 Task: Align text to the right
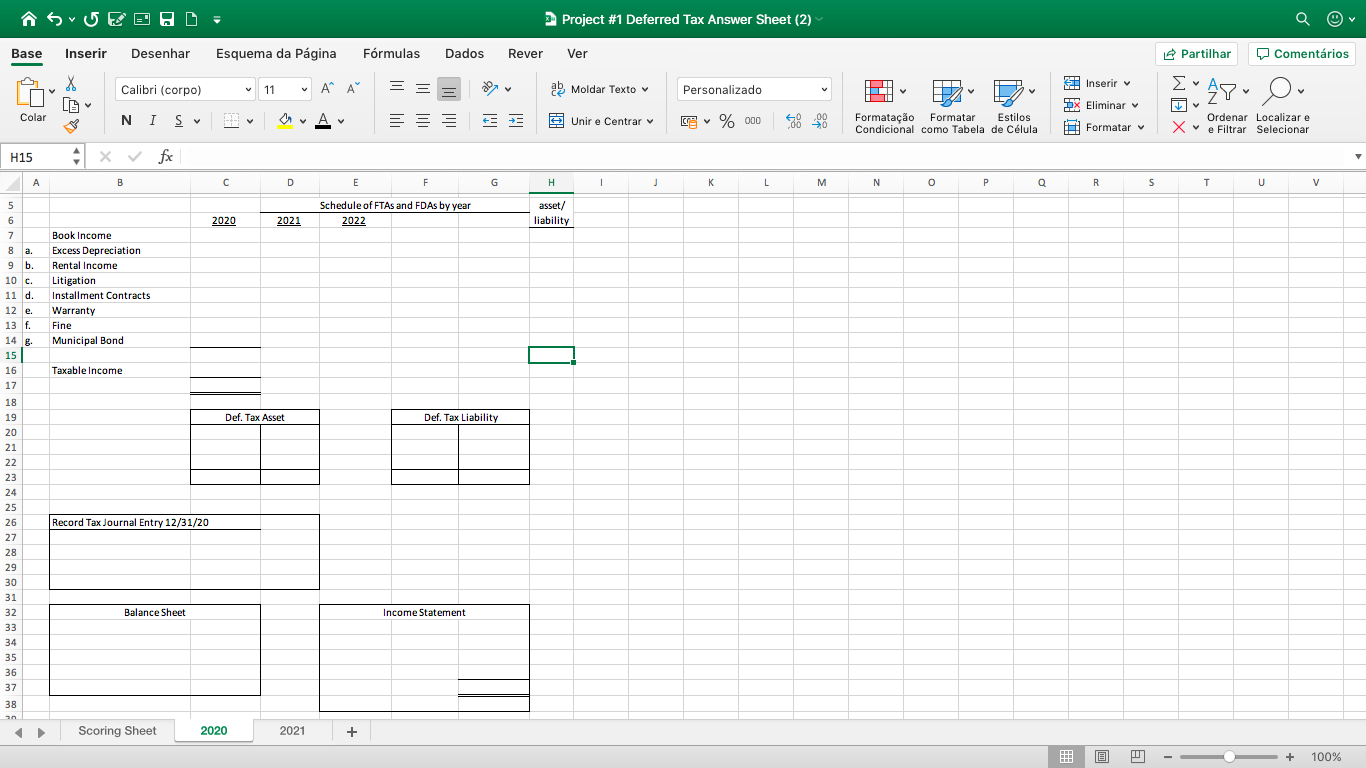[449, 121]
